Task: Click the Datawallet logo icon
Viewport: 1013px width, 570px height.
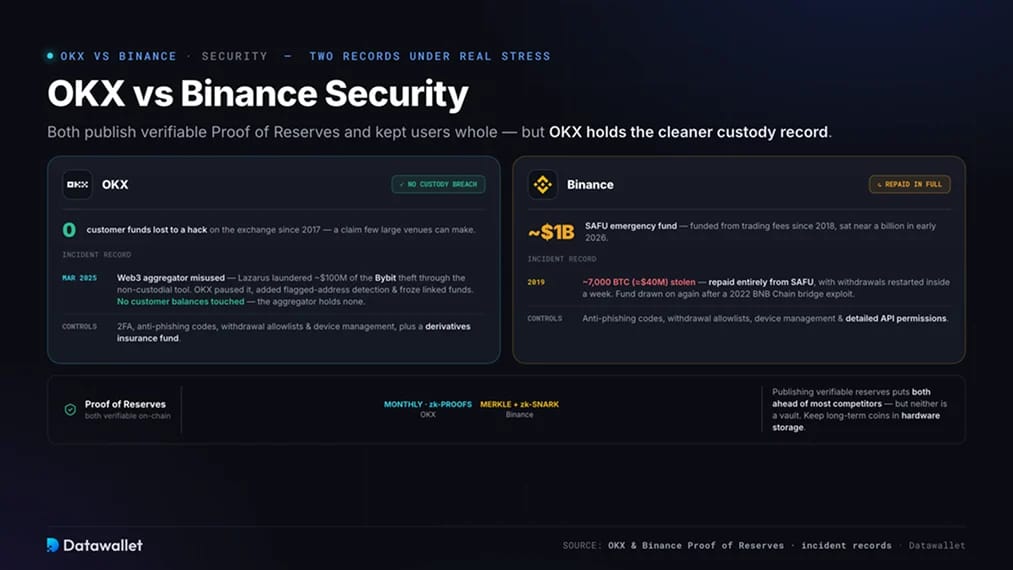Action: click(x=53, y=545)
